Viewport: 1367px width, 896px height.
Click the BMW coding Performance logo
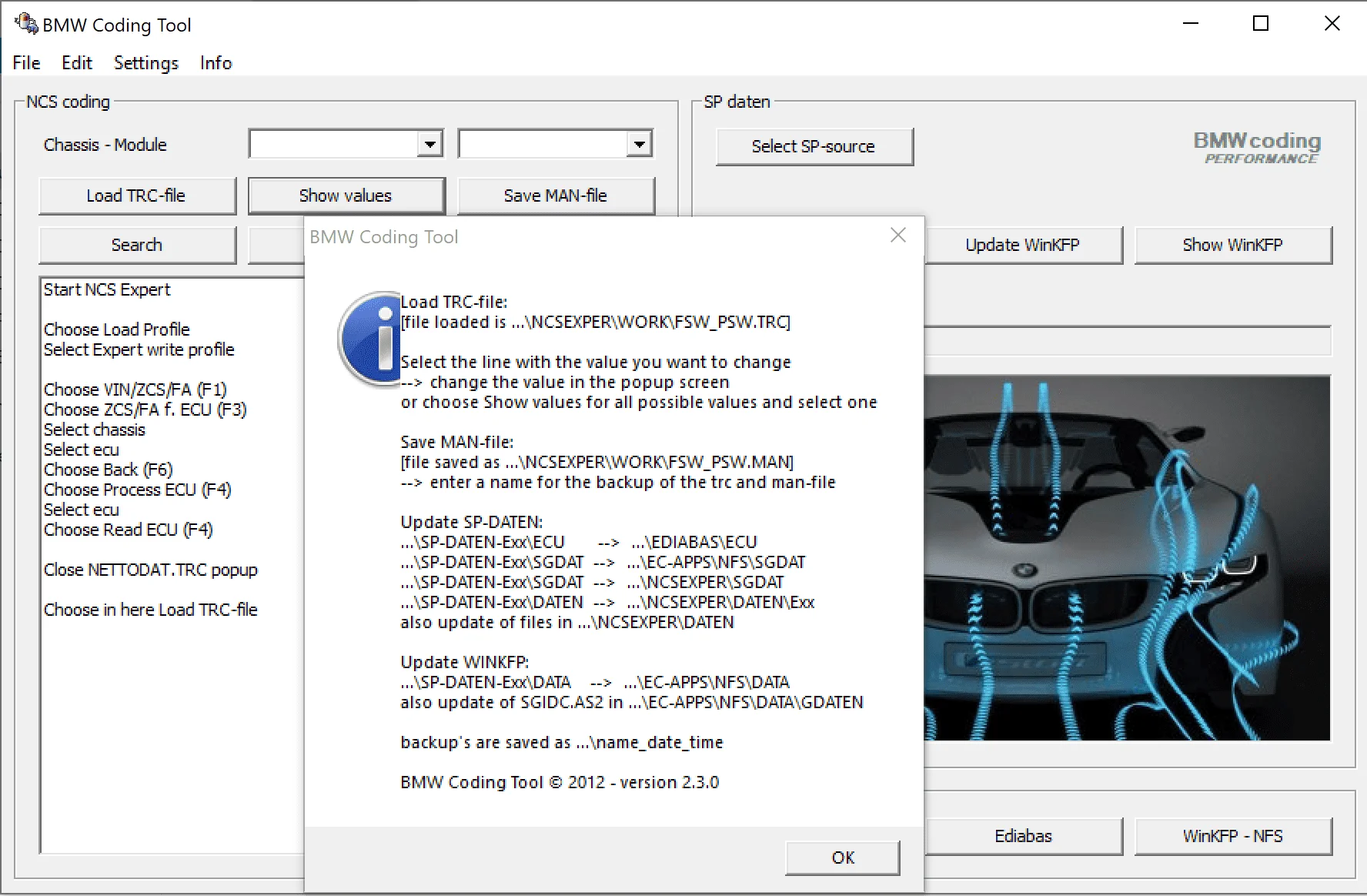[x=1258, y=147]
